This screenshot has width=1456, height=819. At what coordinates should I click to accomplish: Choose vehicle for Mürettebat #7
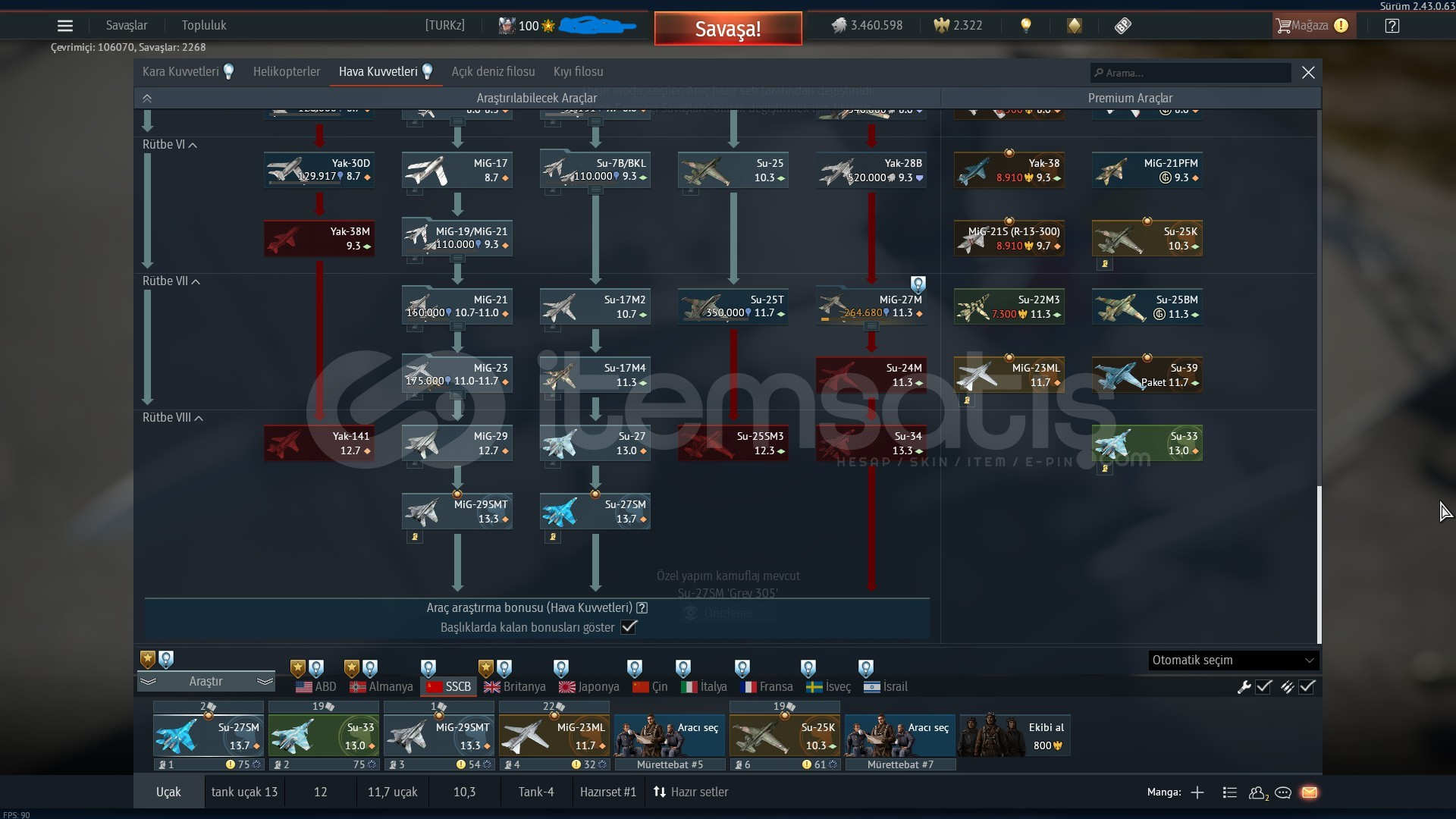(900, 736)
